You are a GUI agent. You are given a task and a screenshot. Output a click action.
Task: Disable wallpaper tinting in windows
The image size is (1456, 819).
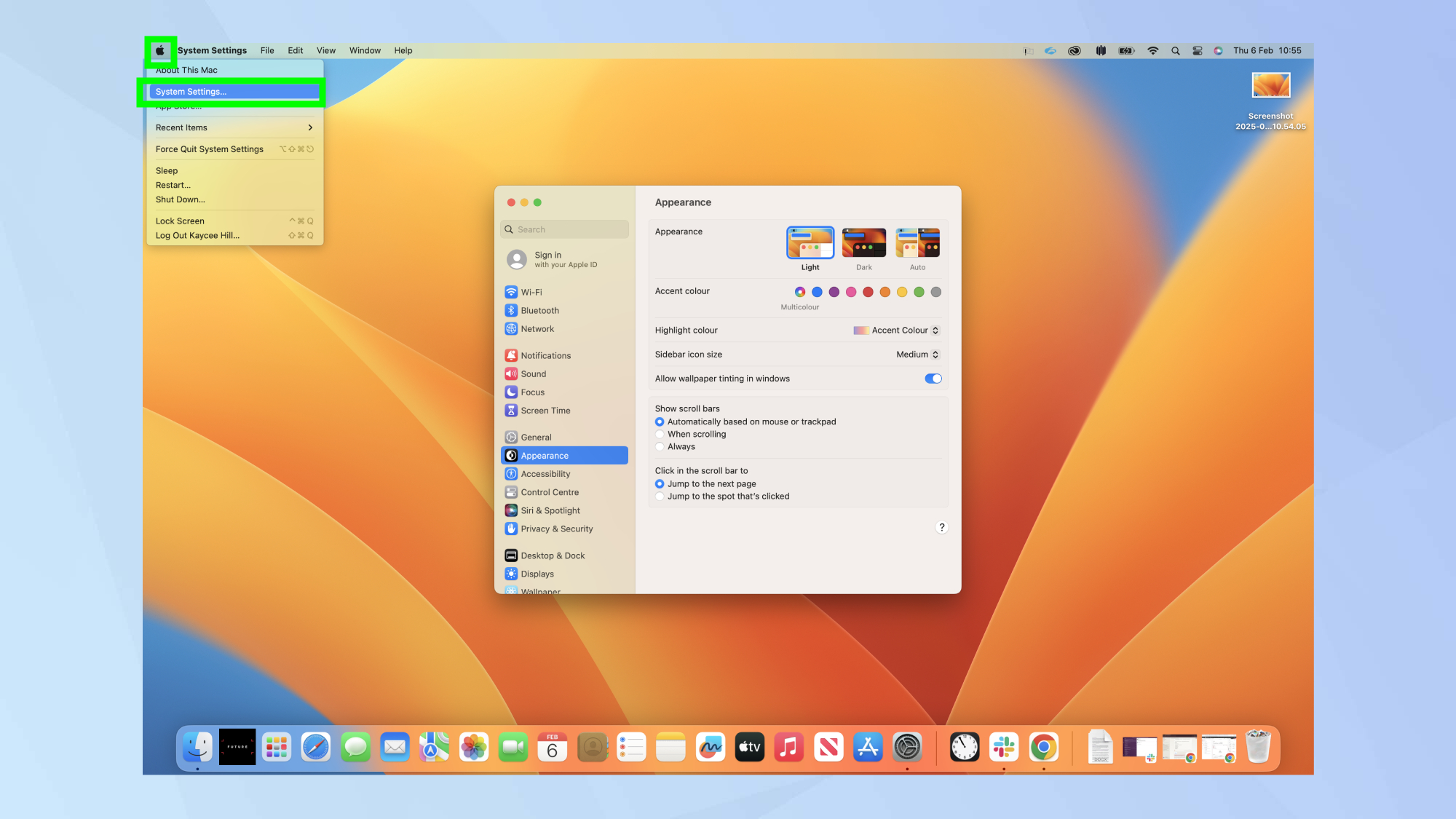pos(933,379)
